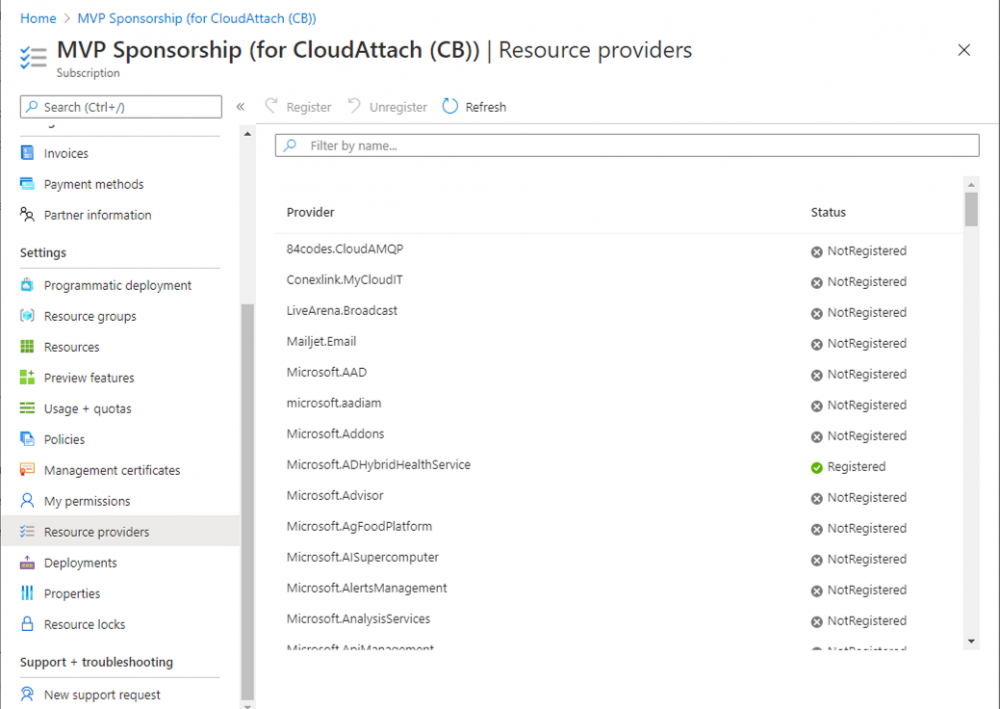The image size is (1000, 709).
Task: Click the Deployments upload icon
Action: point(27,562)
